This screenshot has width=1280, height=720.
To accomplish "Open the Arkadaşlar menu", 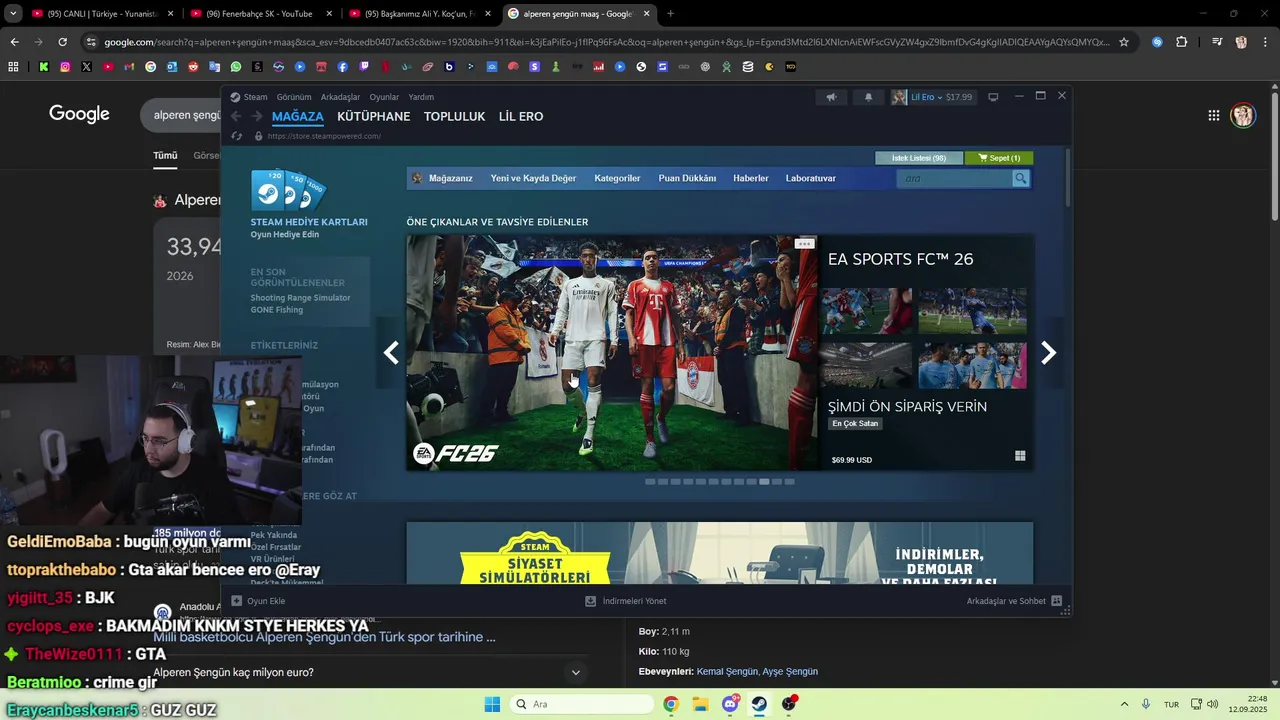I will point(340,97).
